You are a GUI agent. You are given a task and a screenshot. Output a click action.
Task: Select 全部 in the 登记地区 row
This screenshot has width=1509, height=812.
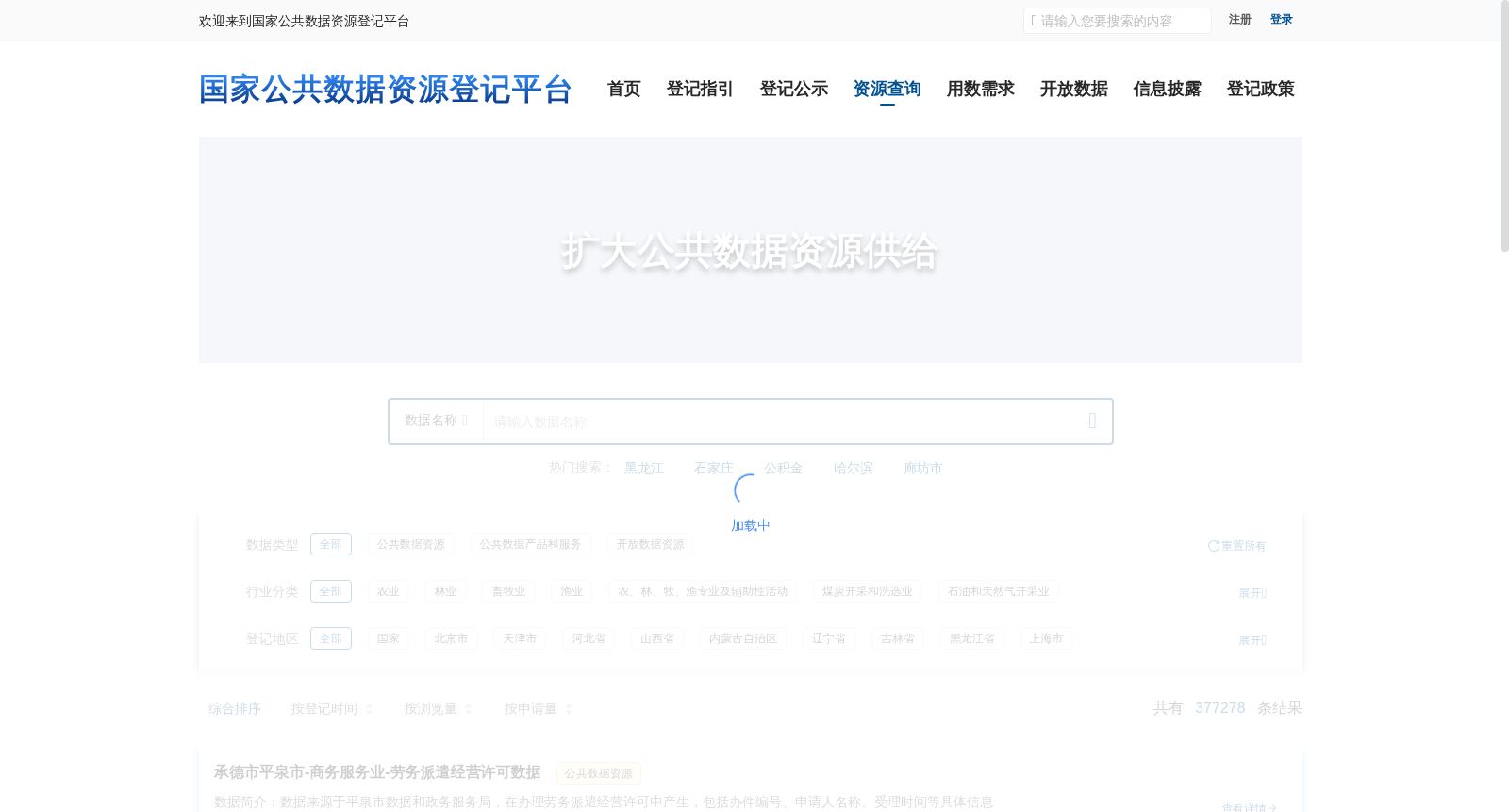point(331,638)
